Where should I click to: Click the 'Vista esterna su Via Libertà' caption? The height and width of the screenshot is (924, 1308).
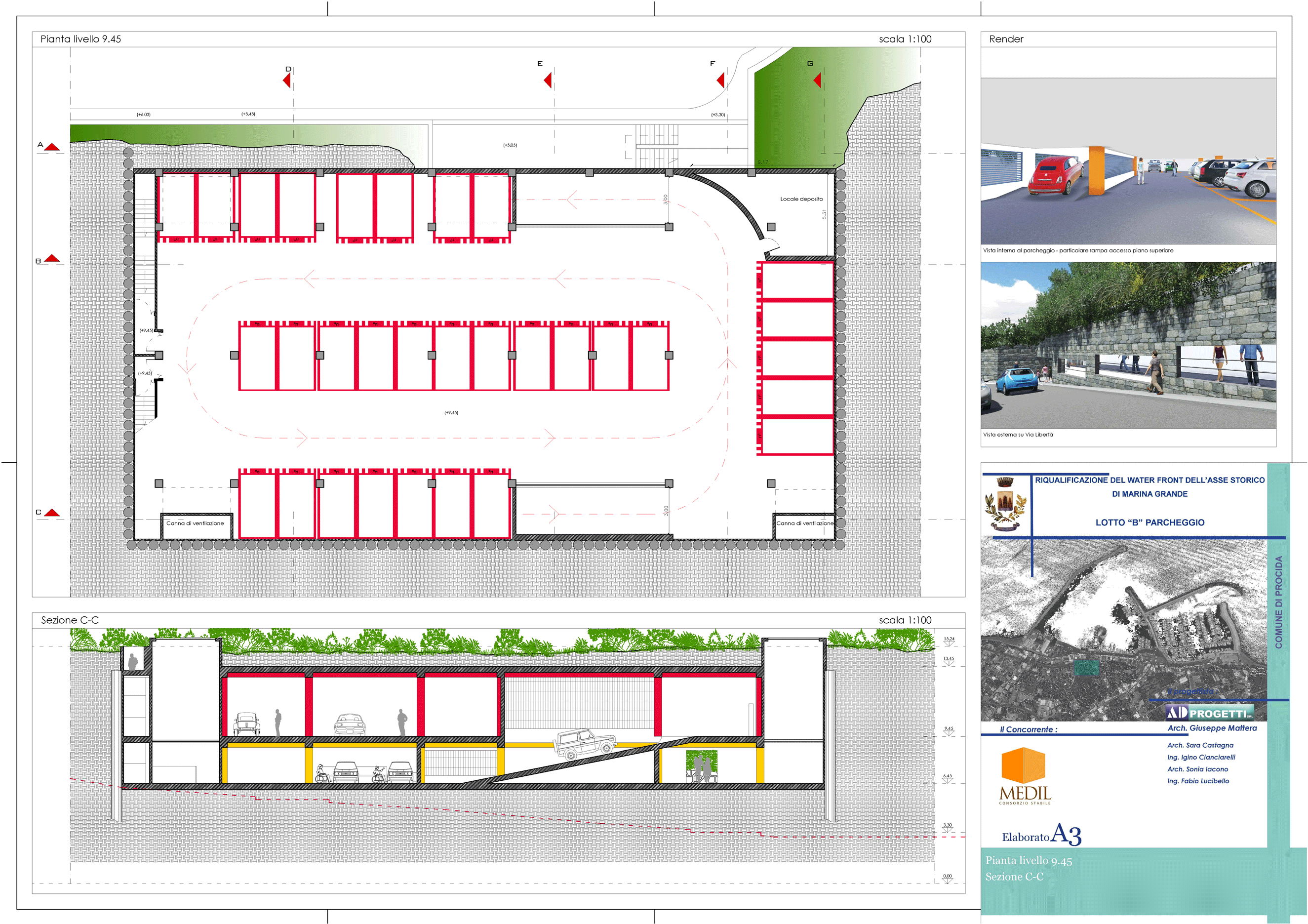click(x=1018, y=435)
